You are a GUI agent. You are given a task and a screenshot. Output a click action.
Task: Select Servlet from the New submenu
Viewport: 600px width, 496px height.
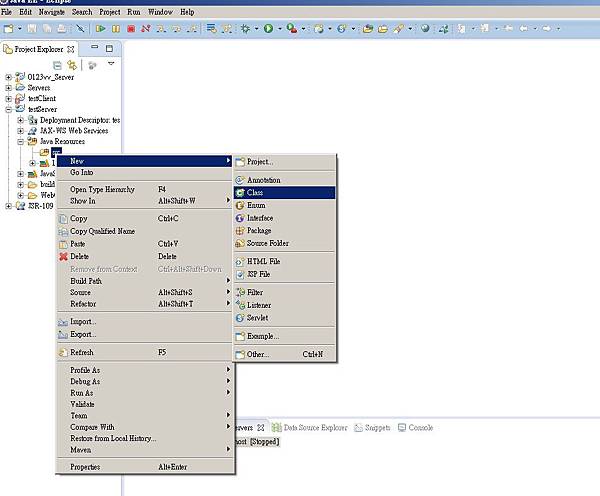click(x=257, y=318)
